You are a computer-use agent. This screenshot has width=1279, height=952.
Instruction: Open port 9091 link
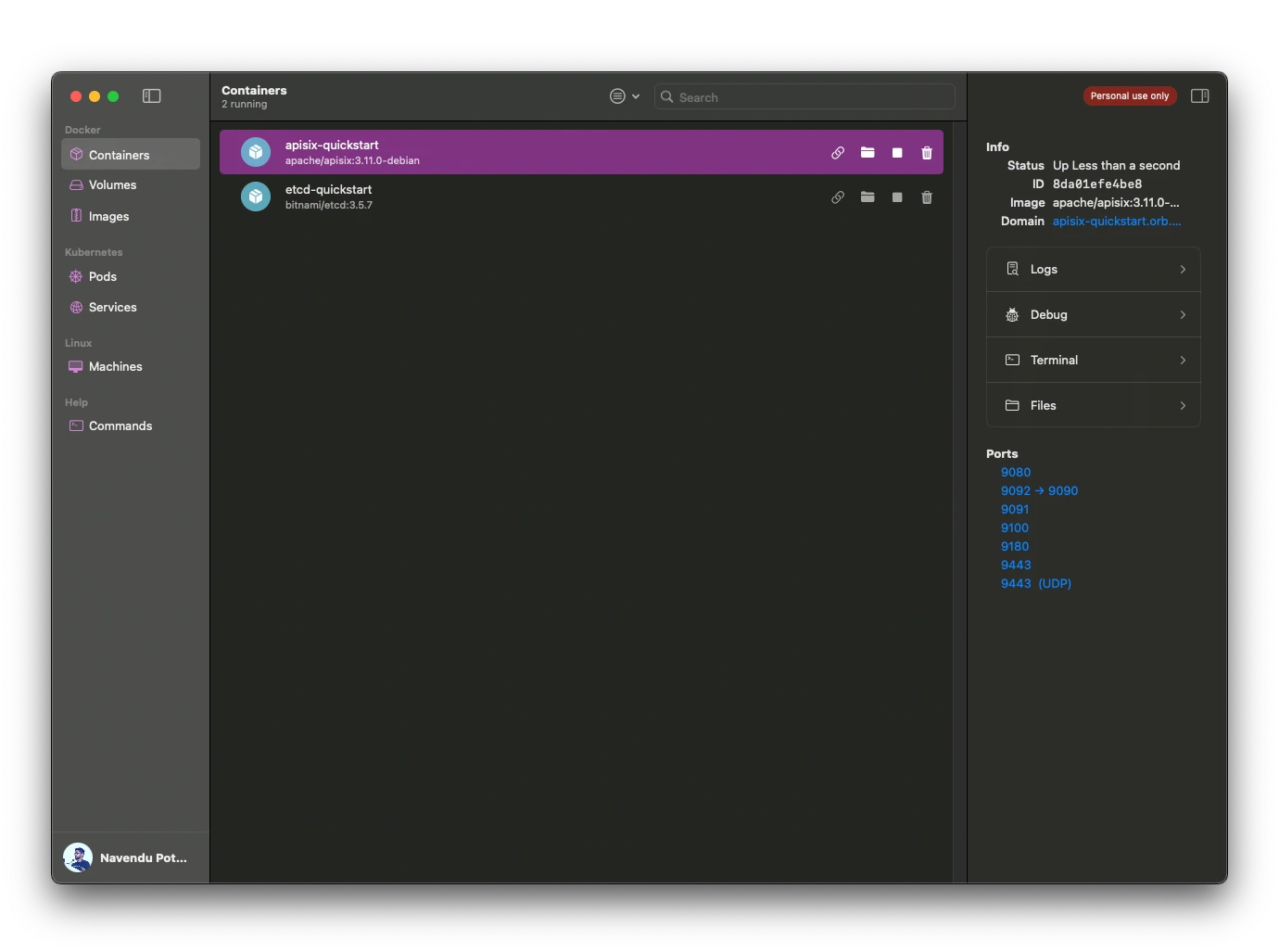pyautogui.click(x=1015, y=509)
